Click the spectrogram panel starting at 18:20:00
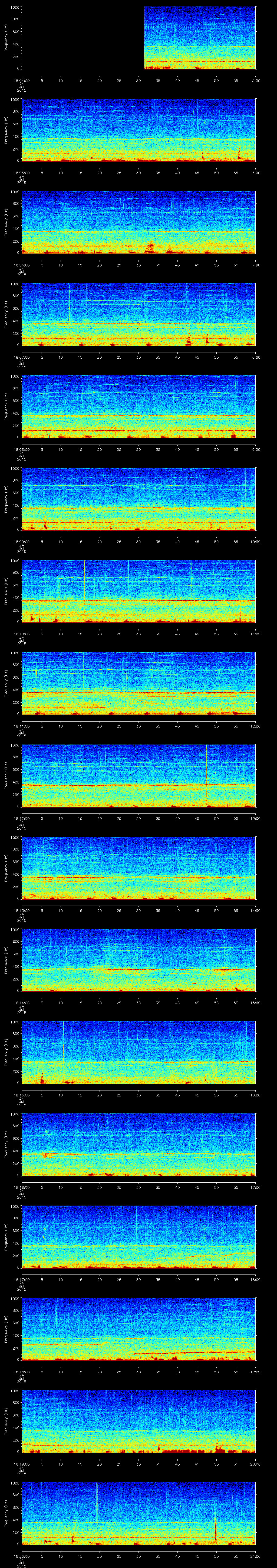The height and width of the screenshot is (1568, 277). click(x=139, y=1513)
